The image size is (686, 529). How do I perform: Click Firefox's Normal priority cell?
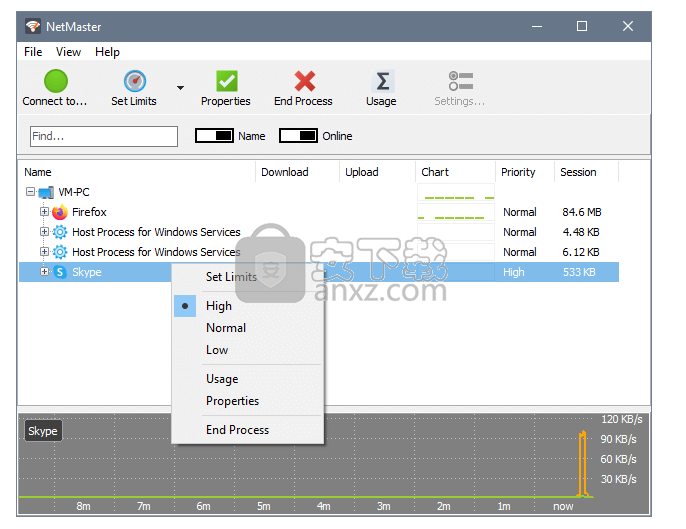pos(520,212)
